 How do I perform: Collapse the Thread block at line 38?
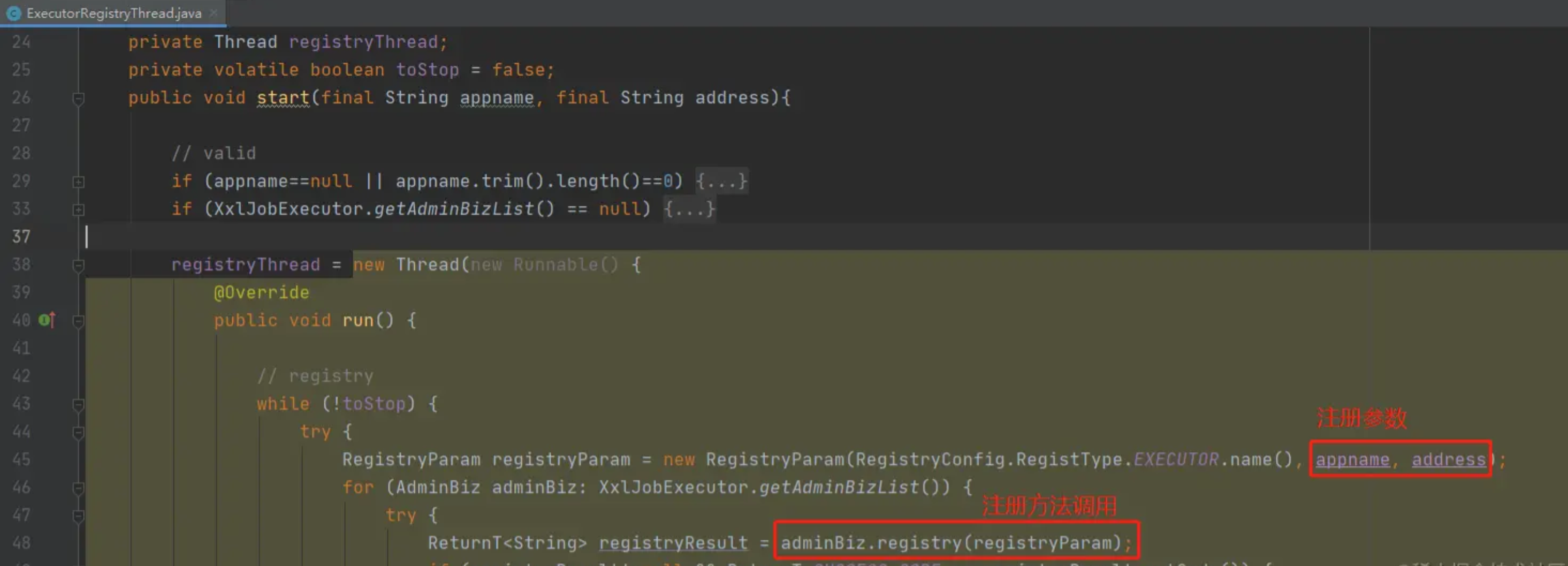point(79,265)
